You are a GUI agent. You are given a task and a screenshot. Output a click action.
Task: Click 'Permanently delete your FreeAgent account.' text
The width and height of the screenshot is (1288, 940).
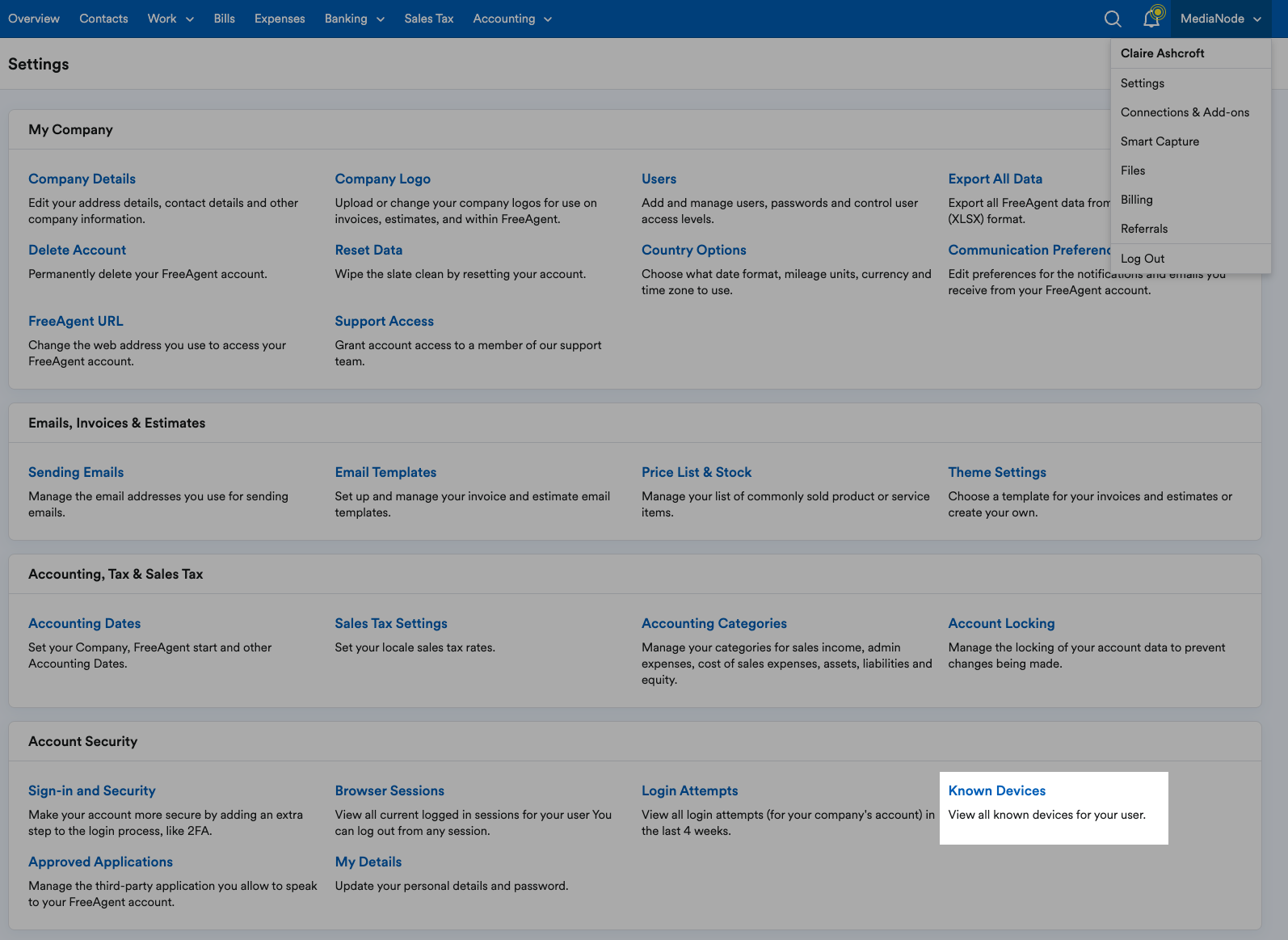click(x=147, y=274)
